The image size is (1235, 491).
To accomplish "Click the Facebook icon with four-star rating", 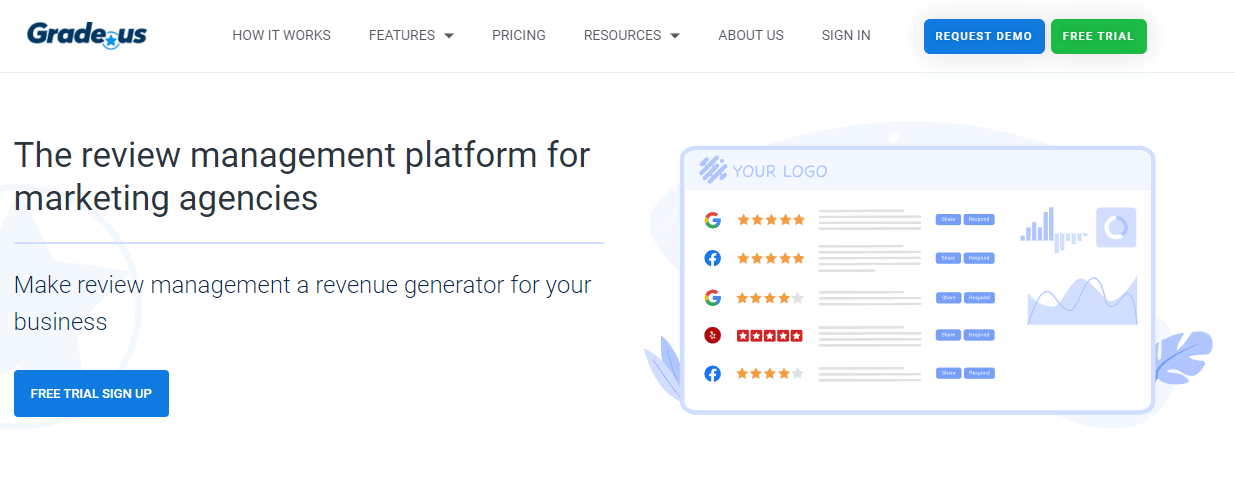I will click(x=712, y=373).
